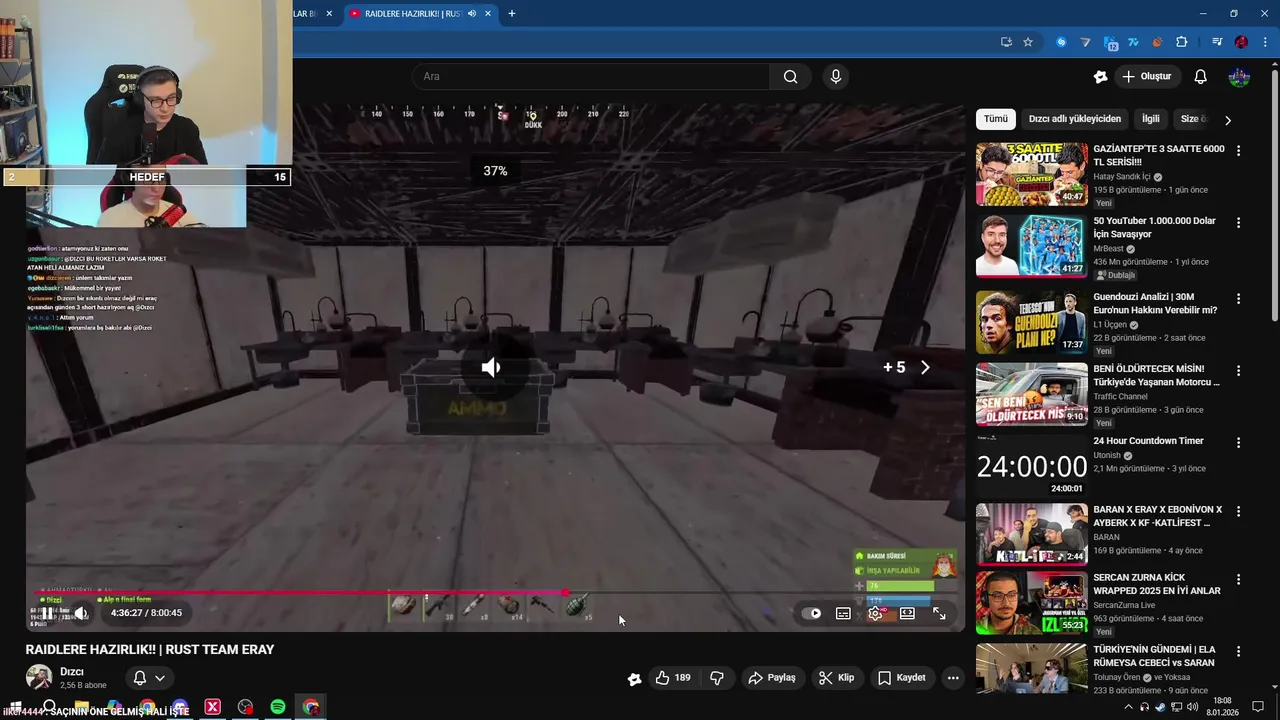Open the Shazam browser extension

coord(1061,42)
